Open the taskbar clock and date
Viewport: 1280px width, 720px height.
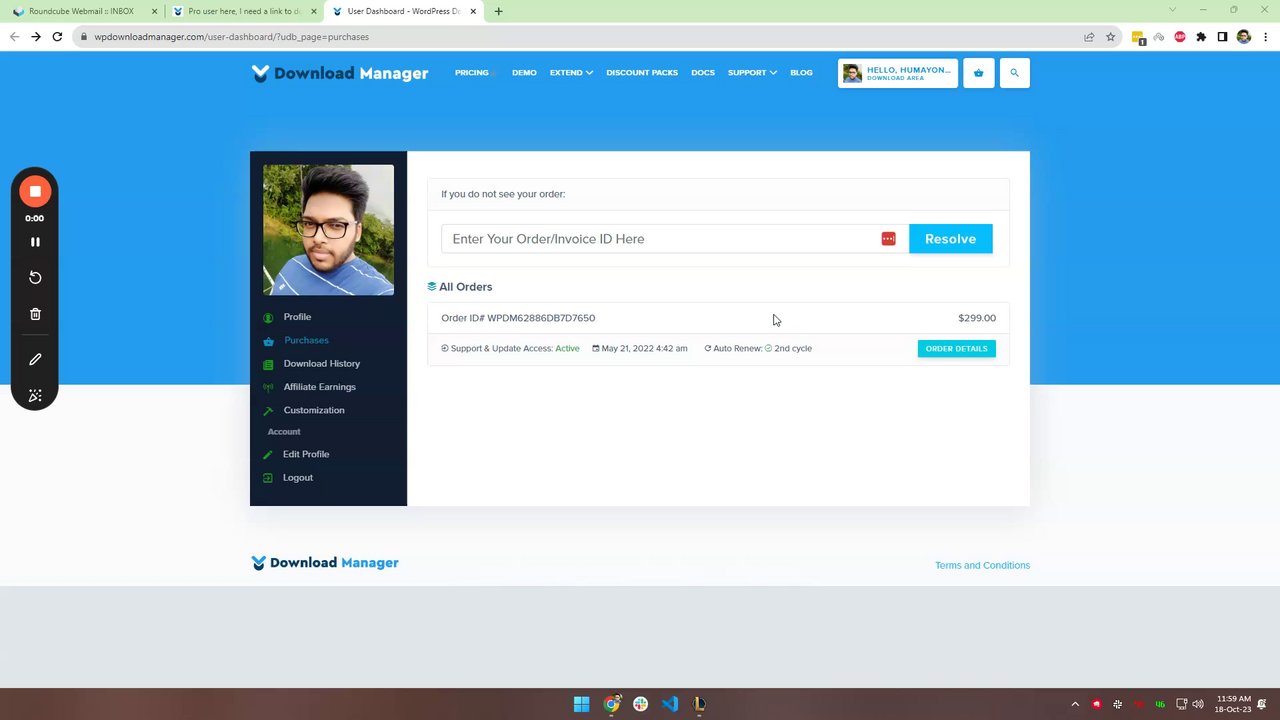pyautogui.click(x=1233, y=704)
